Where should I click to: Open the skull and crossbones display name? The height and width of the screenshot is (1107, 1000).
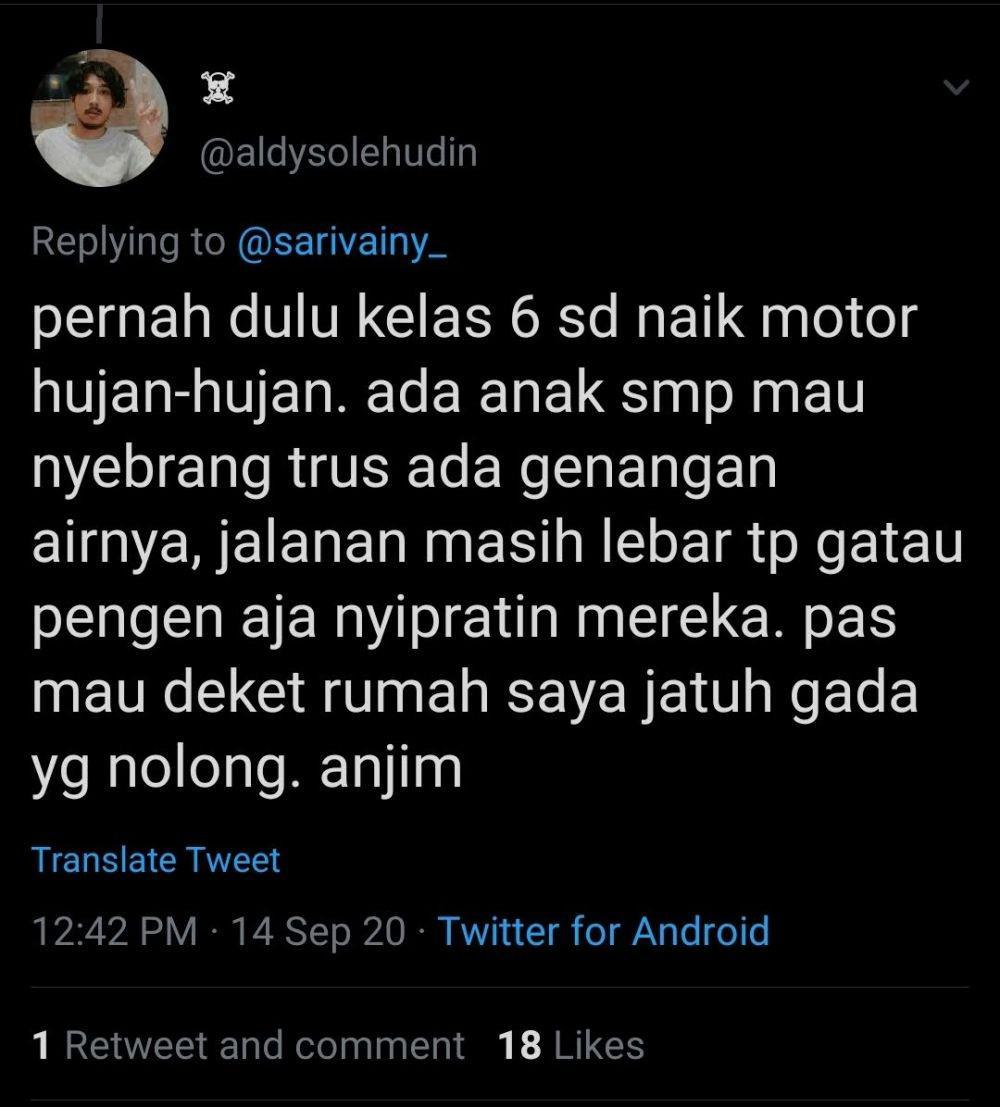(218, 89)
